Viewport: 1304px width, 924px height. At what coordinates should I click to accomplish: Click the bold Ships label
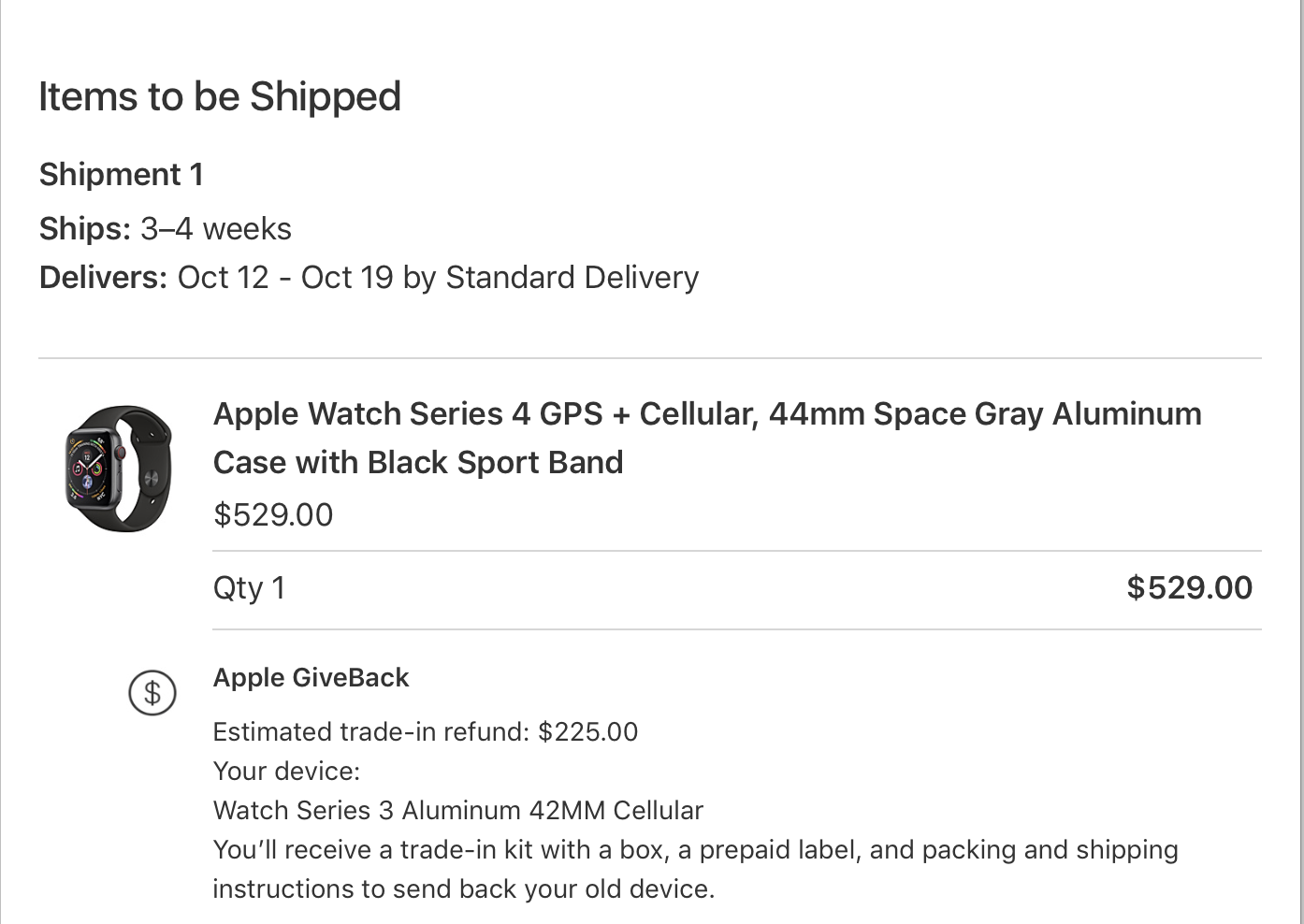[84, 229]
